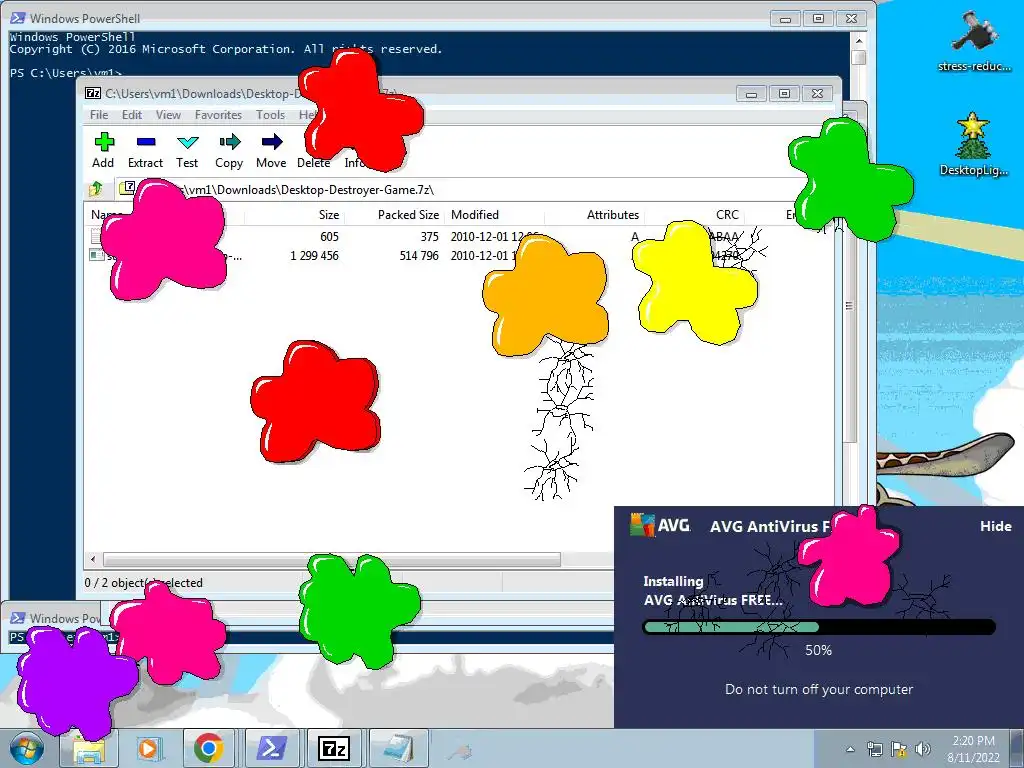
Task: Click the size value 1 299 456
Action: click(x=314, y=255)
